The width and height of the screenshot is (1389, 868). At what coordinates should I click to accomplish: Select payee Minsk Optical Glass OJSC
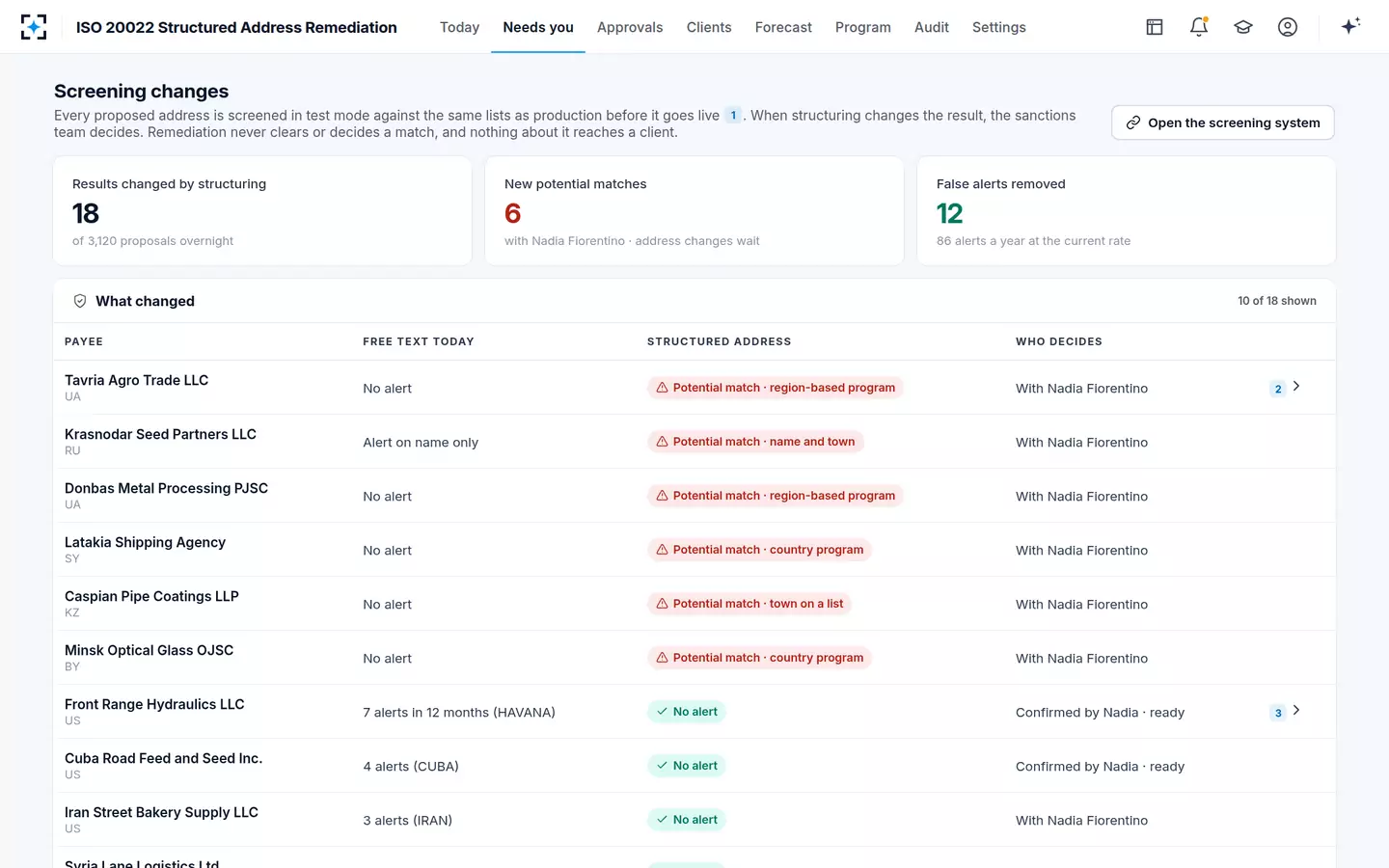tap(149, 650)
